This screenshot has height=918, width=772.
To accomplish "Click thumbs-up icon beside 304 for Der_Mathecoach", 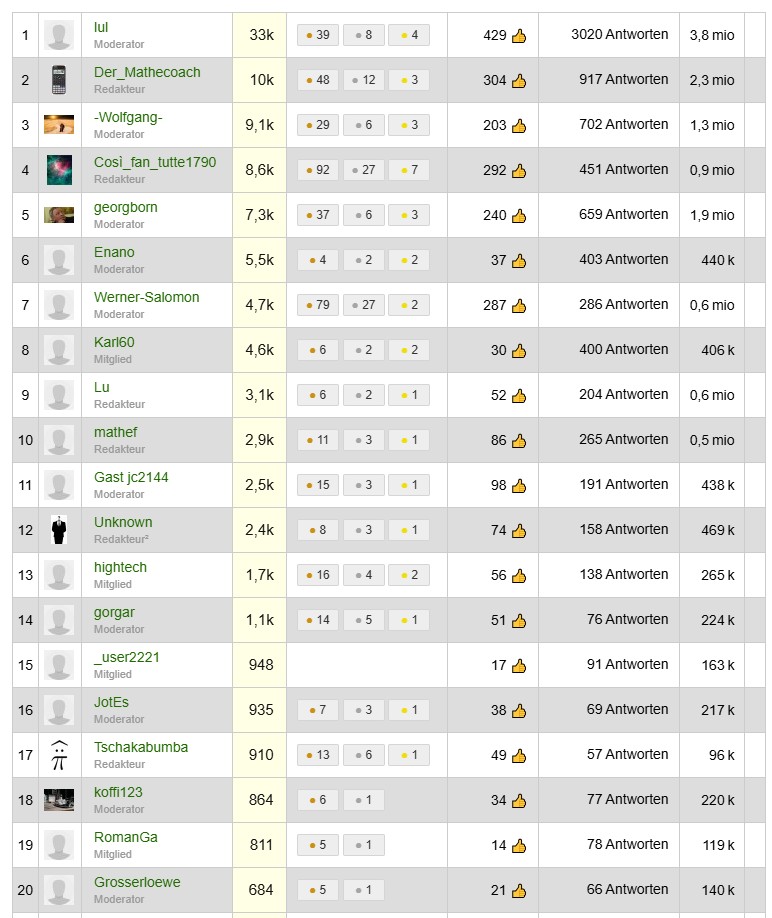I will tap(519, 81).
